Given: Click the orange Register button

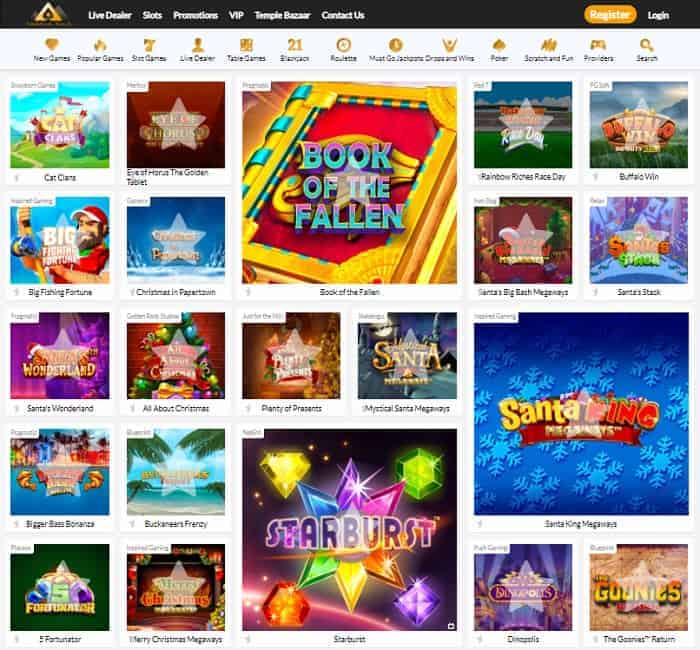Looking at the screenshot, I should coord(610,15).
